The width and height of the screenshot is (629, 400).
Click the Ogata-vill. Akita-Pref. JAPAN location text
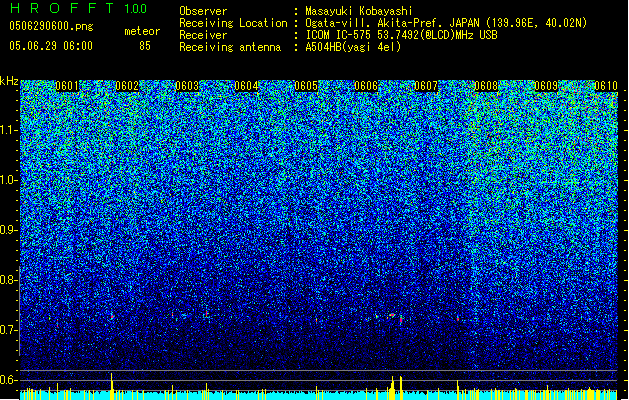[446, 23]
